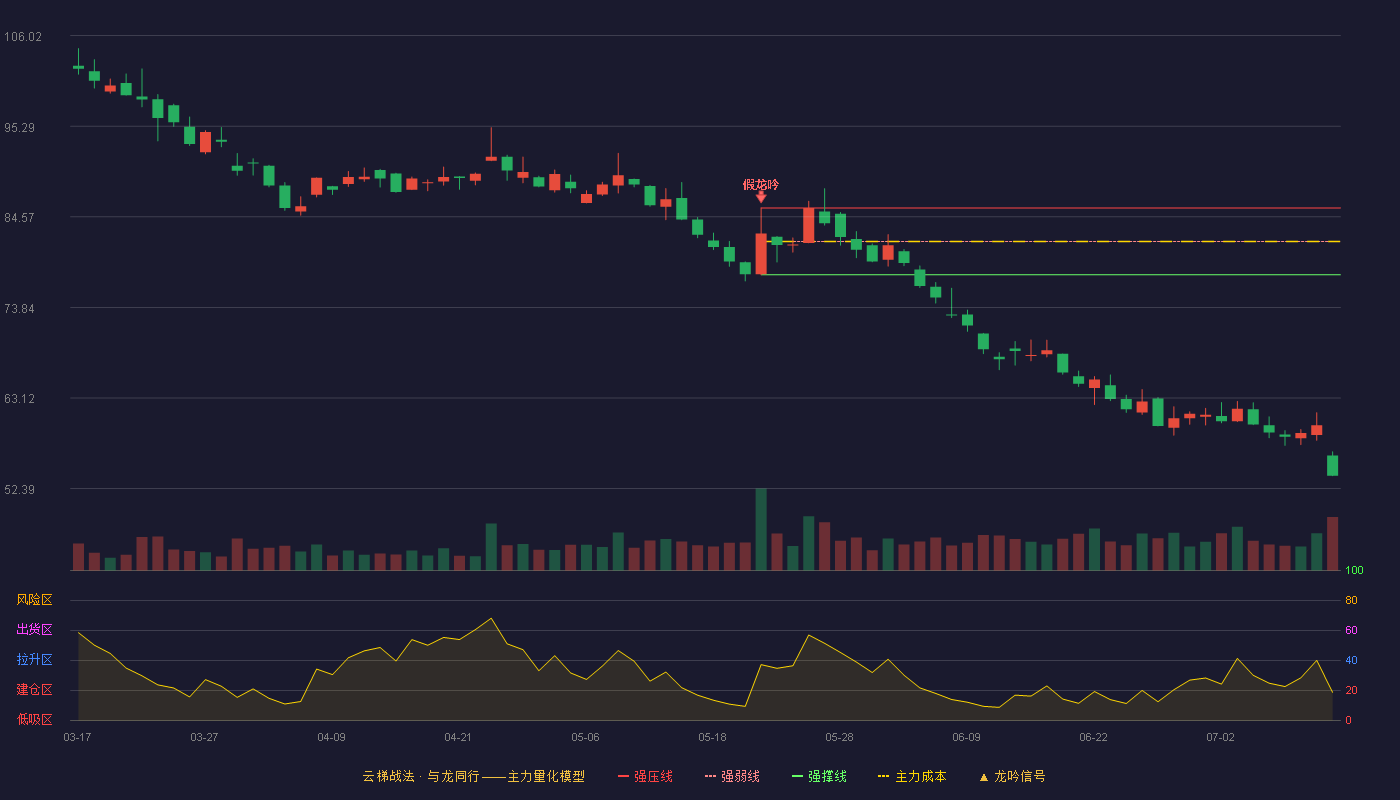This screenshot has height=800, width=1400.
Task: Click the 106.02 price axis label
Action: pos(23,37)
